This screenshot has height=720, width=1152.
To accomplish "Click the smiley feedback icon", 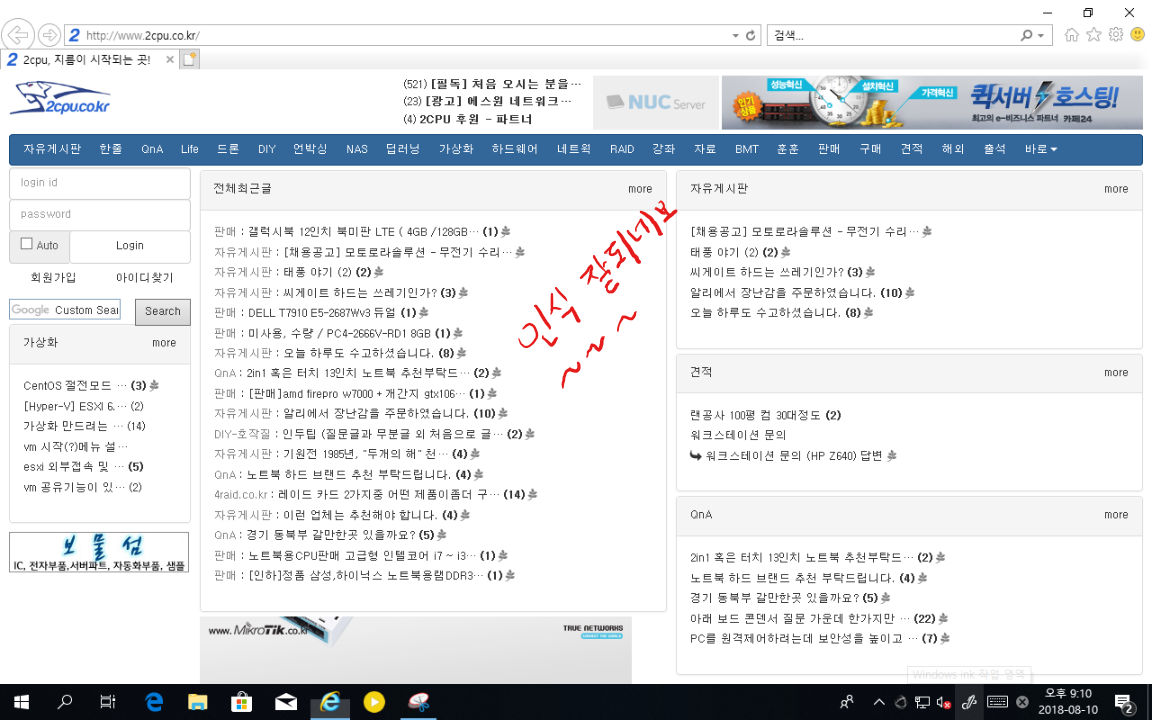I will [x=1137, y=35].
